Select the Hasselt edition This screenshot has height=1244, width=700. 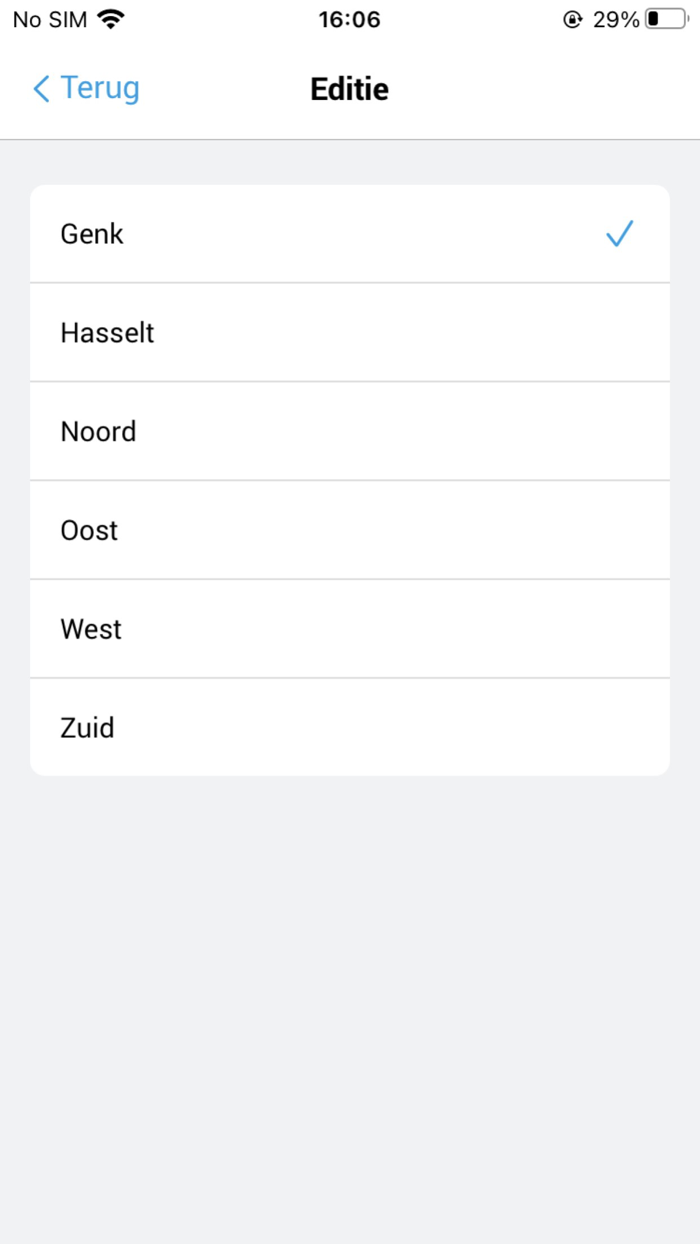pyautogui.click(x=350, y=332)
